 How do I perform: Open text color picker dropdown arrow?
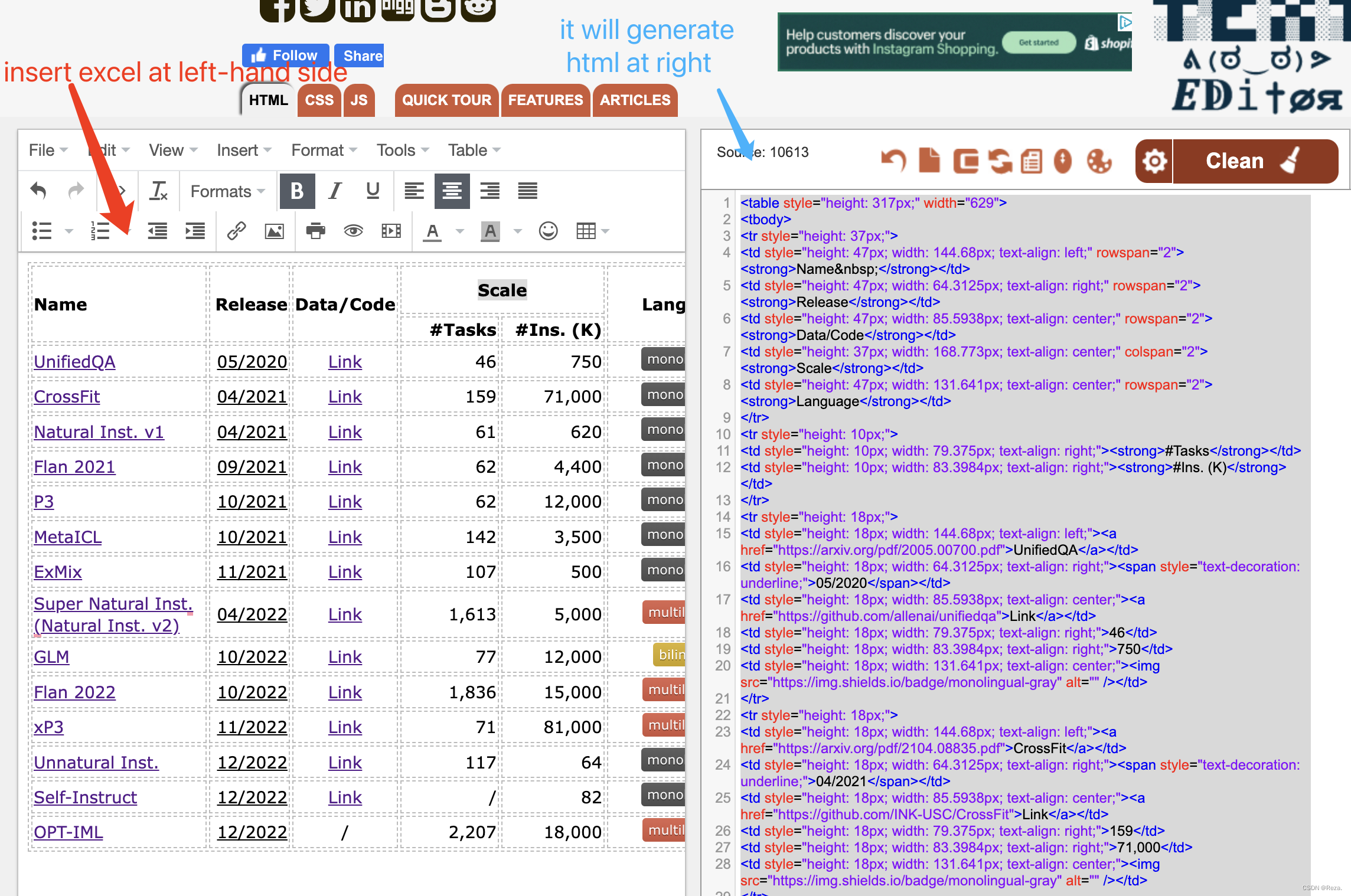click(x=460, y=231)
